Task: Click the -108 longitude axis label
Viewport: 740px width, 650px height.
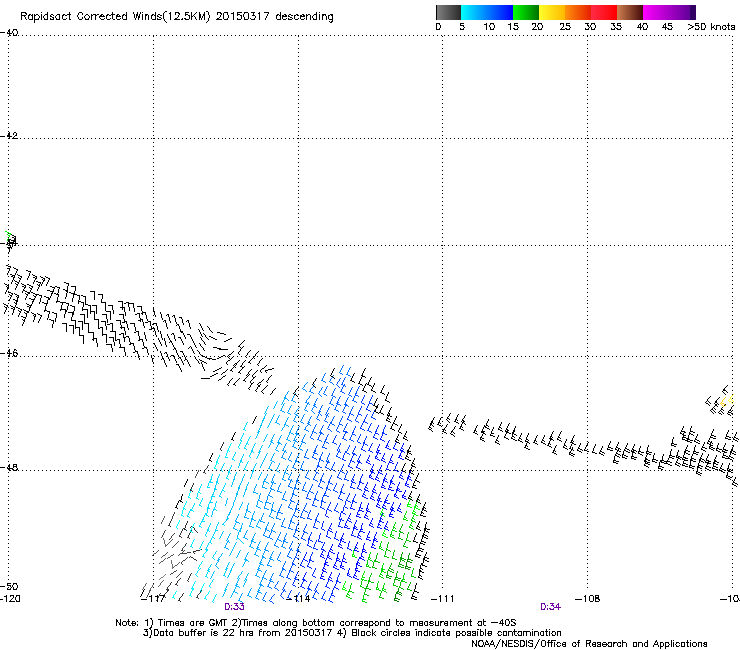Action: click(588, 599)
